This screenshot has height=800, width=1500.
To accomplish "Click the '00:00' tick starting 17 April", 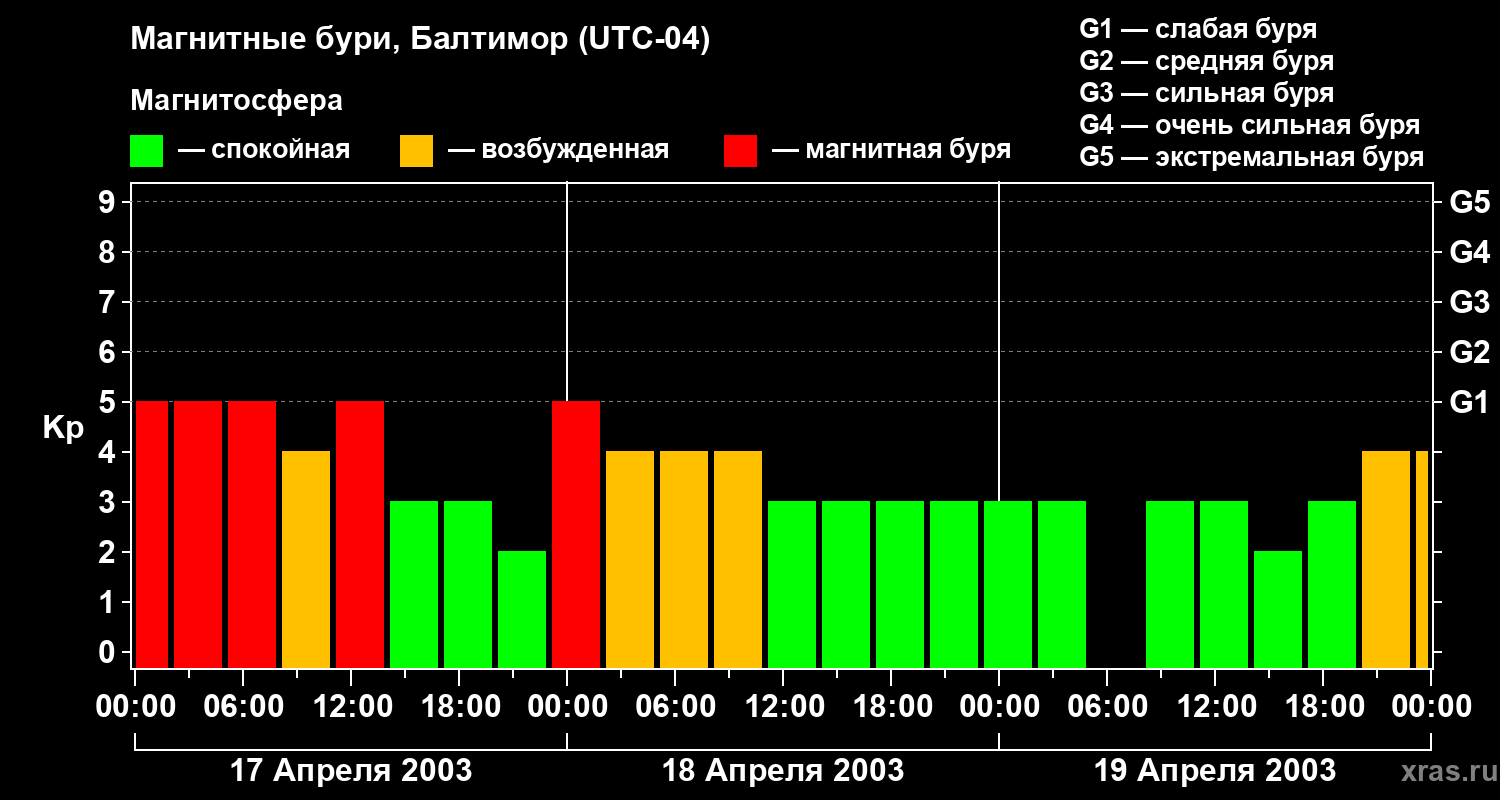I will point(136,707).
